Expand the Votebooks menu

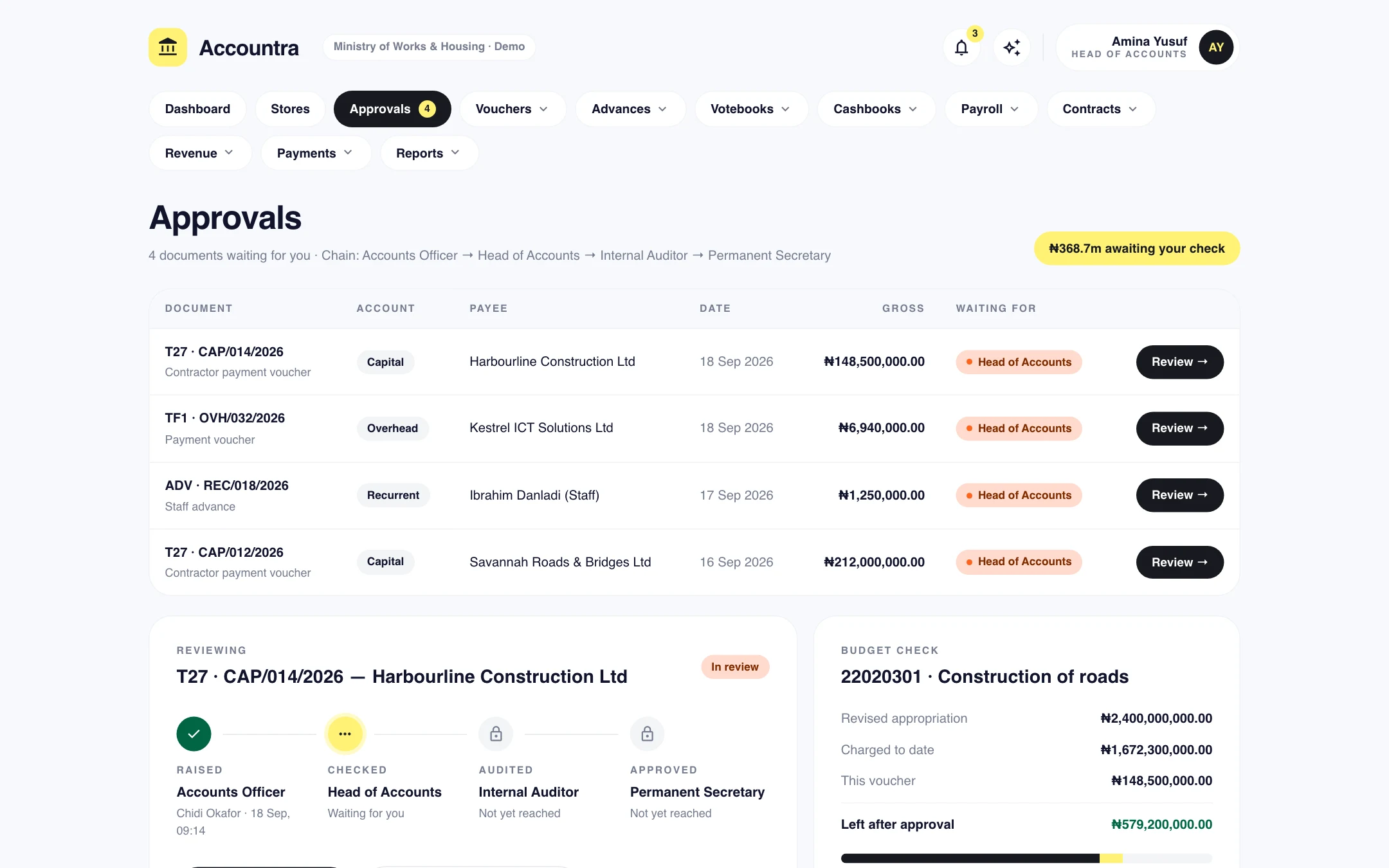[750, 109]
